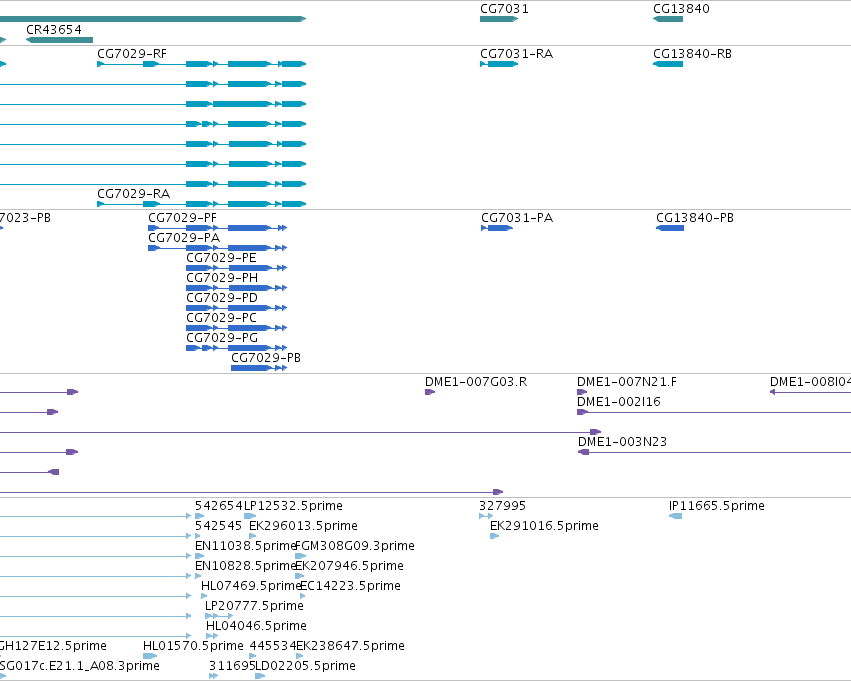Select the EK291016.5prime EST label

click(x=544, y=526)
